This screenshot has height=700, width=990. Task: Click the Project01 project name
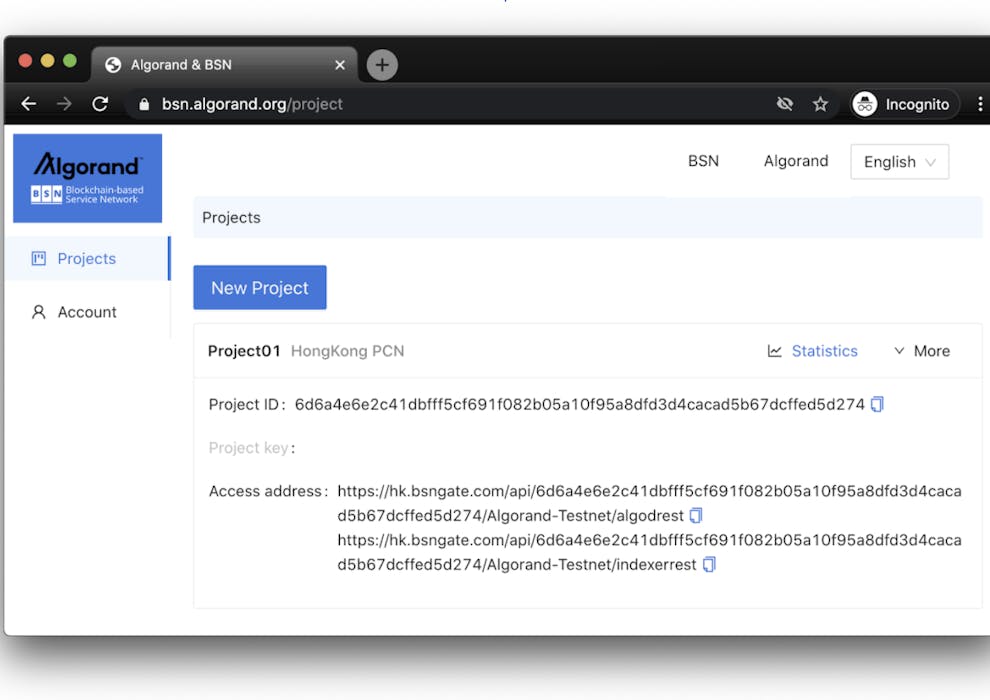(244, 351)
